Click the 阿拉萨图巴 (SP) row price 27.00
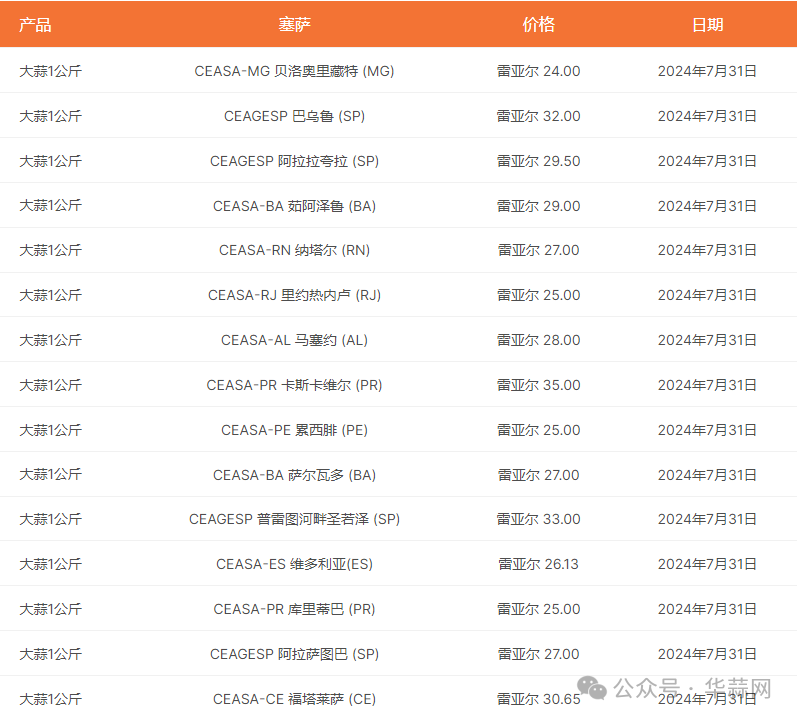This screenshot has height=720, width=797. (x=538, y=654)
